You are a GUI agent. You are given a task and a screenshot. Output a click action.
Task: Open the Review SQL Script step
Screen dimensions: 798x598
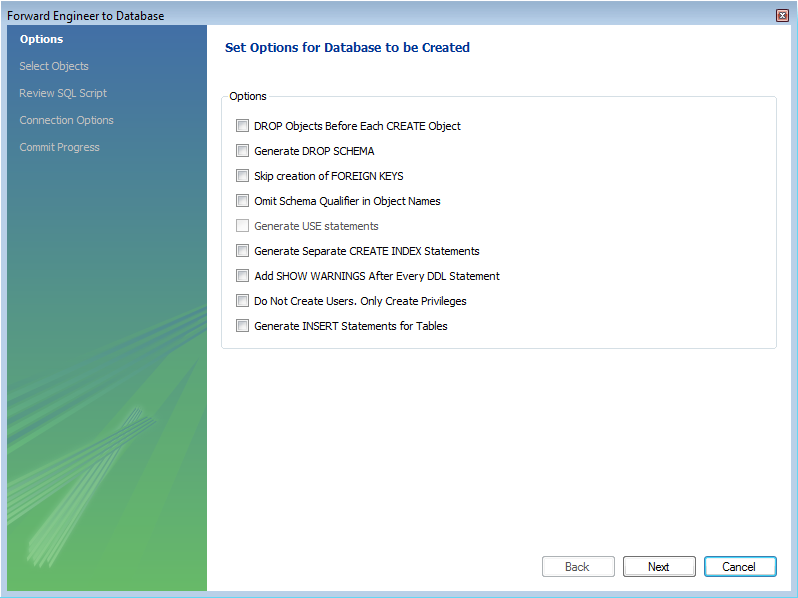click(63, 93)
